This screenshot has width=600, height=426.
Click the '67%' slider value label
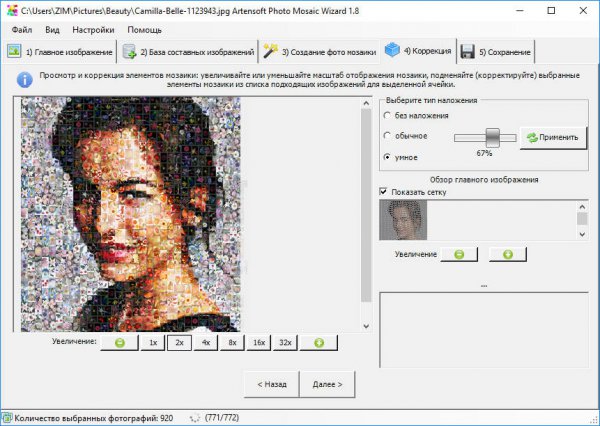484,153
